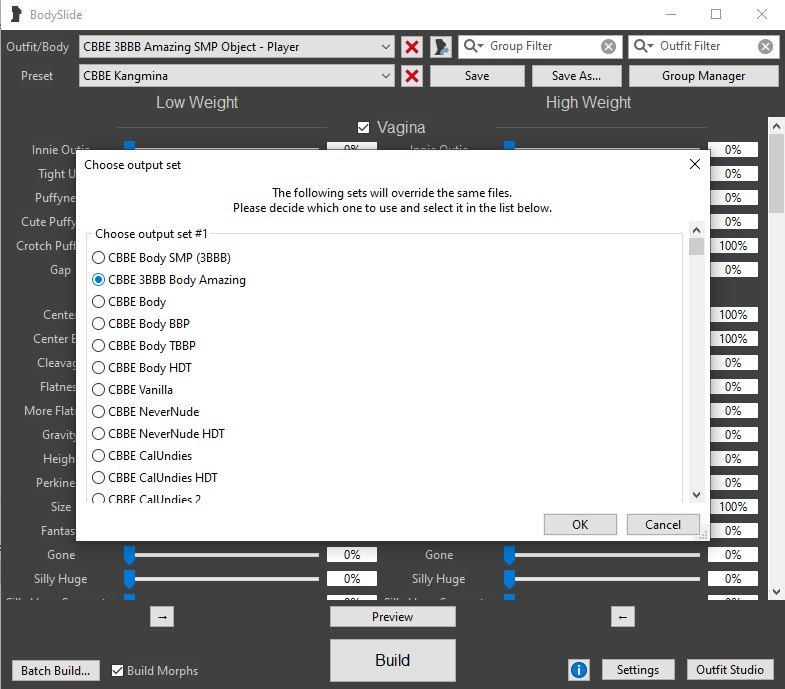Toggle the Build Morphs checkbox
785x689 pixels.
point(118,670)
